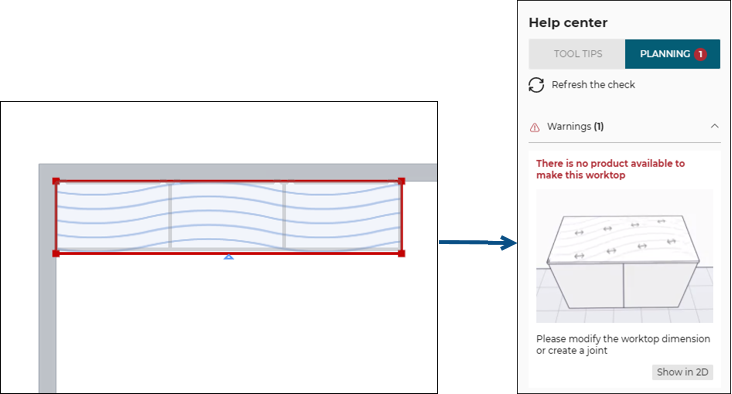
Task: Select the top-right red corner handle
Action: tap(401, 181)
